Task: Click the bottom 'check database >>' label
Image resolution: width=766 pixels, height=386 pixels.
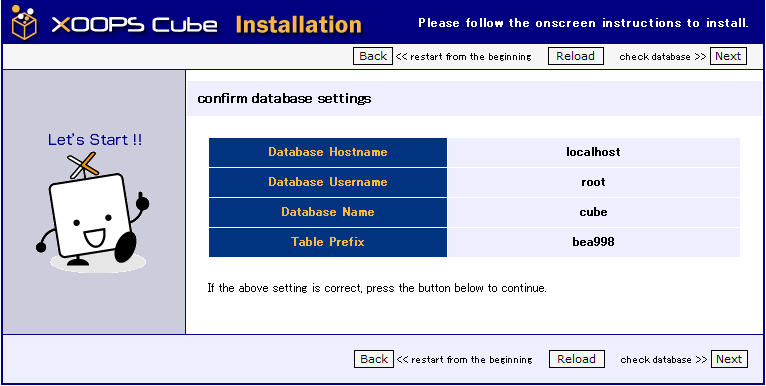Action: [664, 360]
